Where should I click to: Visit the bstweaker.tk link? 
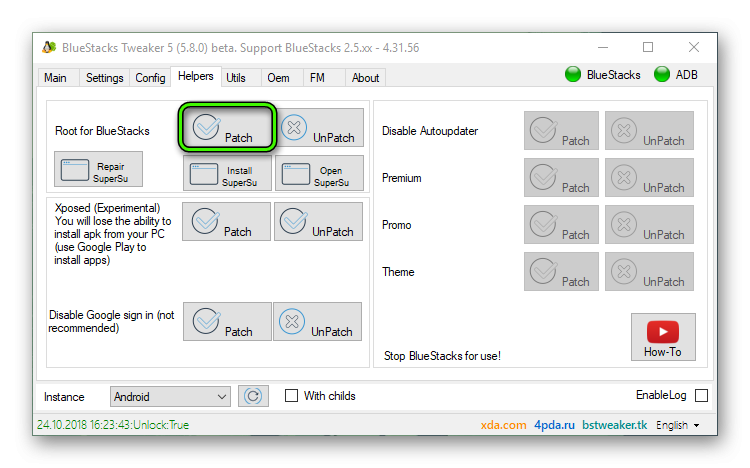click(x=615, y=425)
